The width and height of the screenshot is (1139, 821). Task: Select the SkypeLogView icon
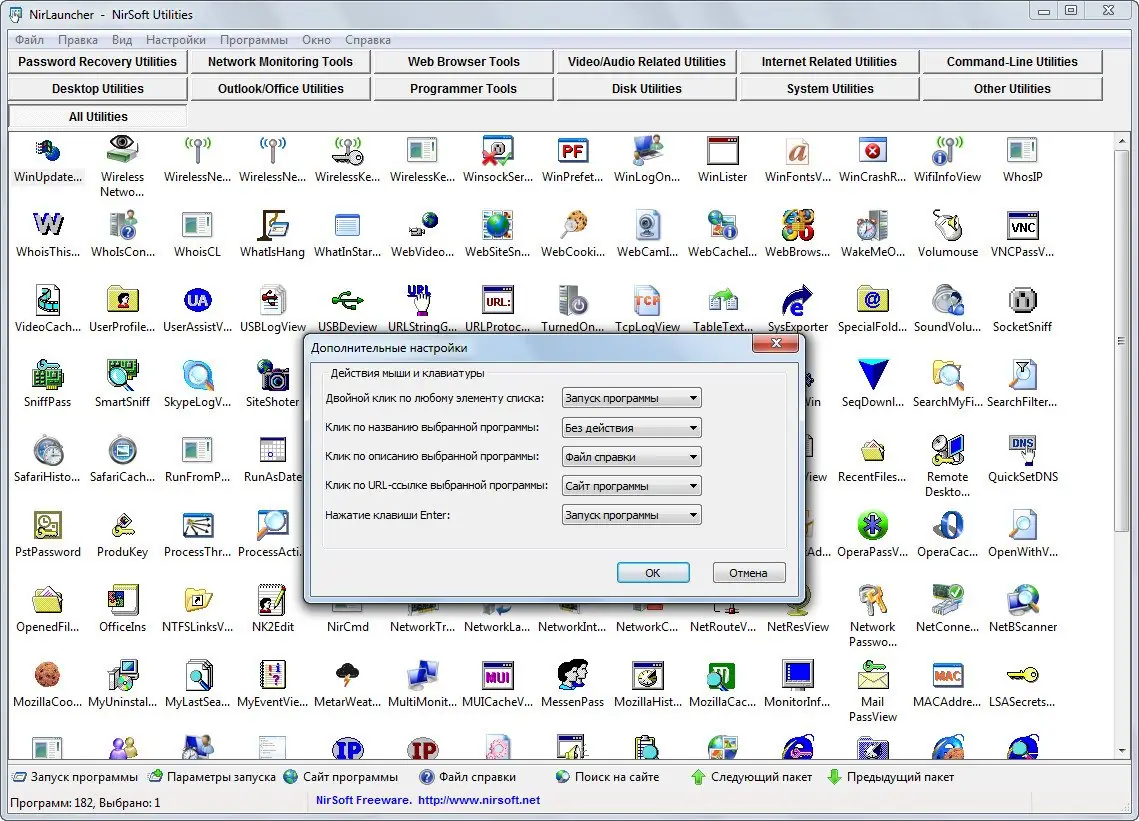(x=198, y=376)
